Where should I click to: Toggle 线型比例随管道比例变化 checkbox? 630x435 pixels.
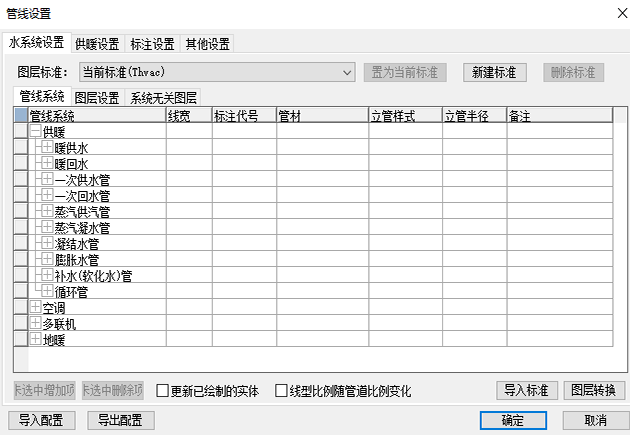(x=282, y=391)
